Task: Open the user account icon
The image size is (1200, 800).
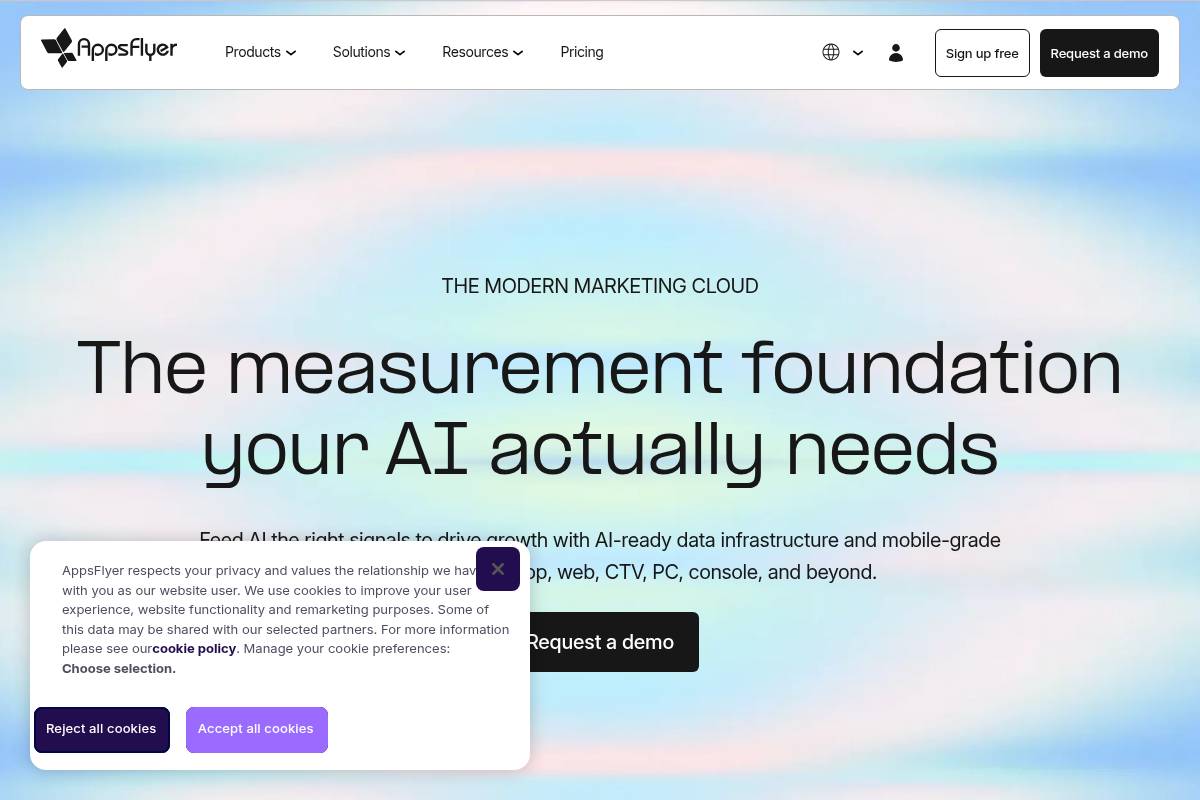Action: point(896,52)
